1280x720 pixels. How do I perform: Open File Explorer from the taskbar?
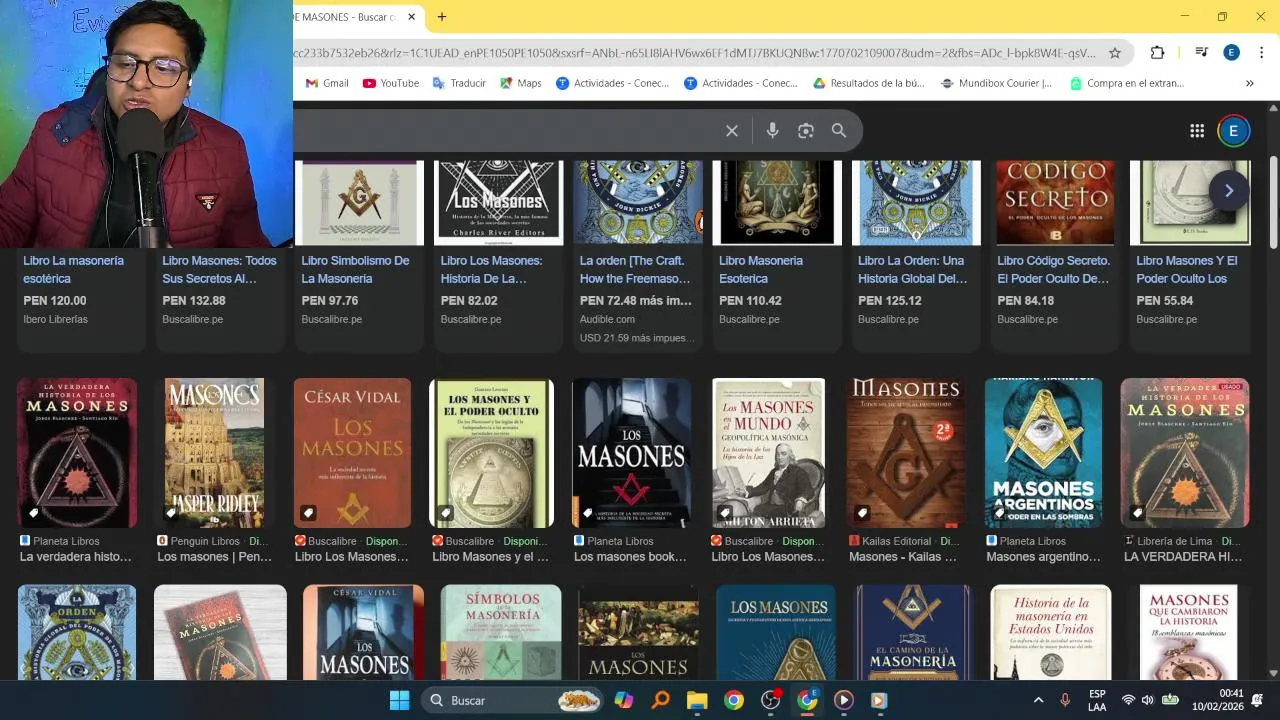697,700
